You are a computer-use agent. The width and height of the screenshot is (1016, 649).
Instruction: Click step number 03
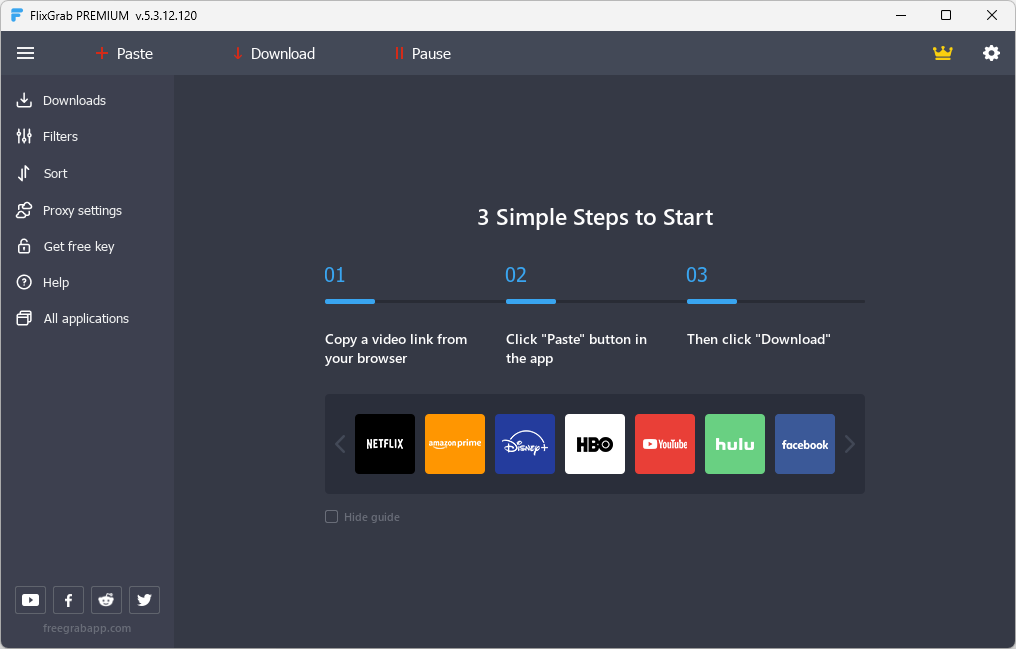click(697, 275)
